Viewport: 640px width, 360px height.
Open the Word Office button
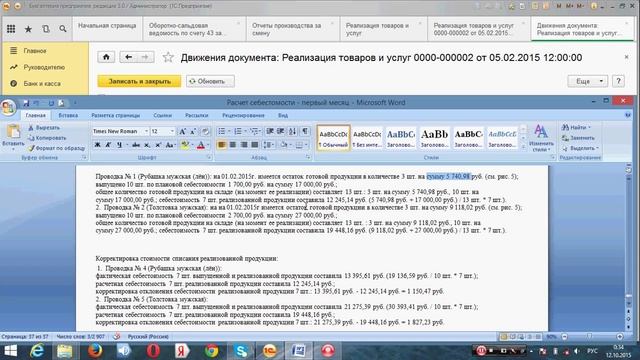8,107
